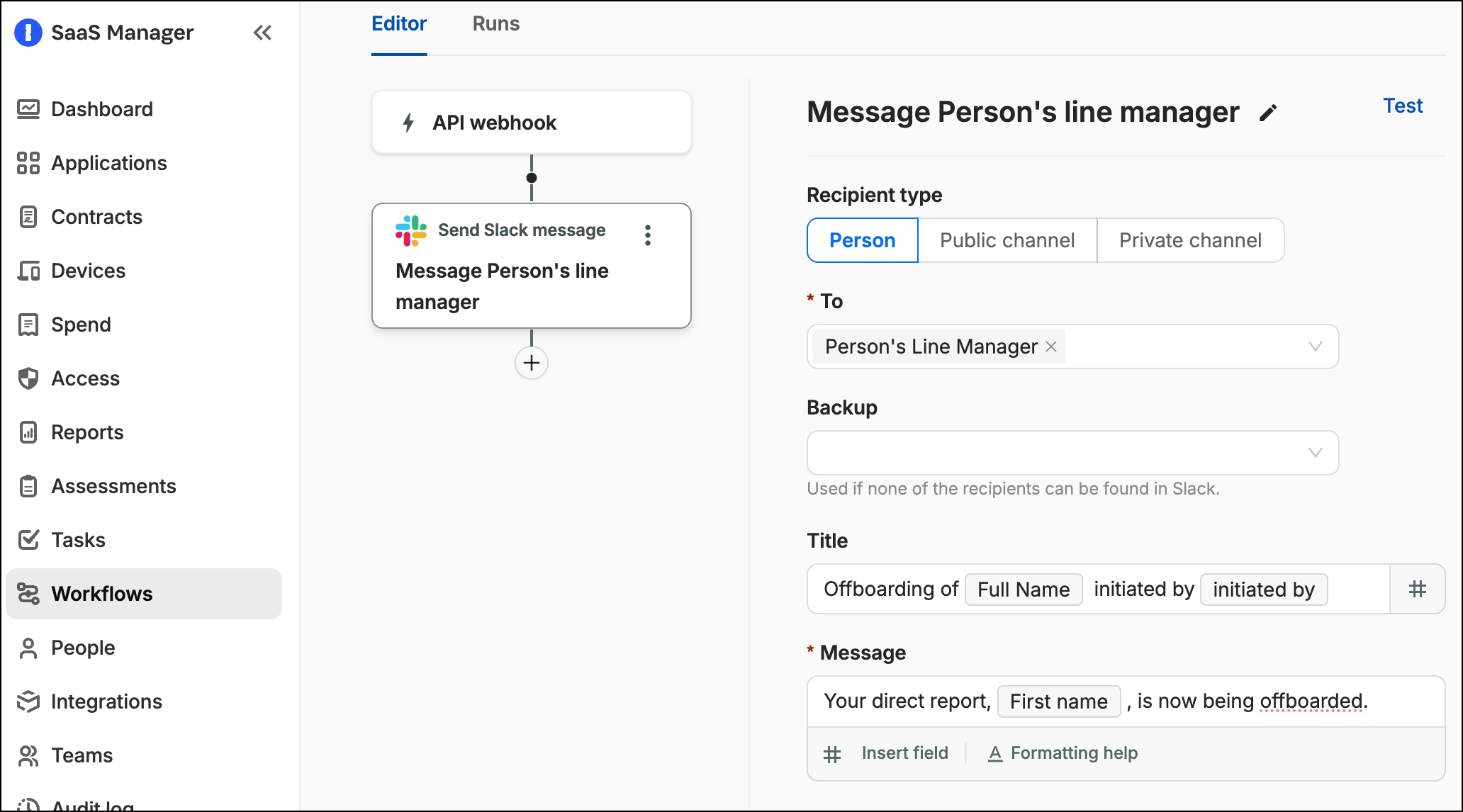
Task: Switch to the Runs tab
Action: tap(496, 24)
